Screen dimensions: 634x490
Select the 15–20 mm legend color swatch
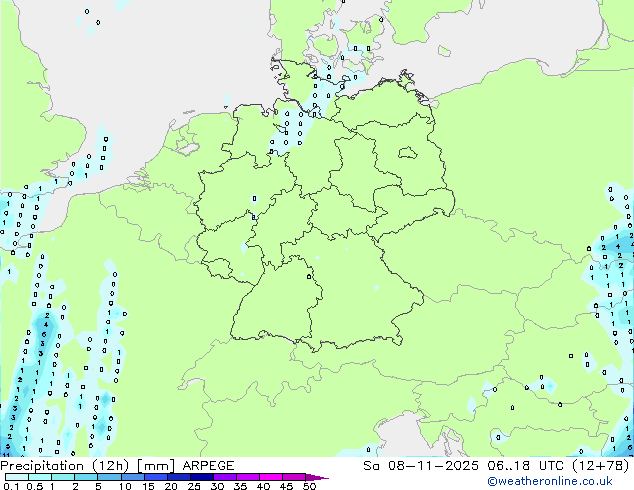156,477
